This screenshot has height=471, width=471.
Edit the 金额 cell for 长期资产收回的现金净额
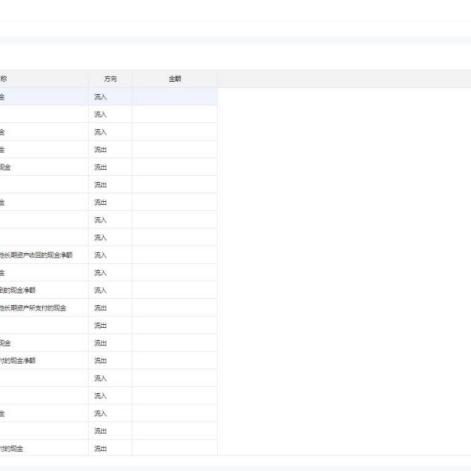[x=175, y=255]
